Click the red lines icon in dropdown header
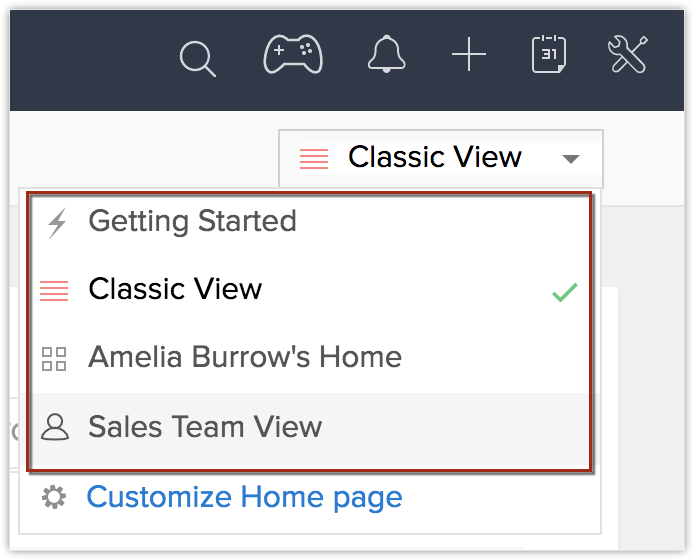Image resolution: width=694 pixels, height=560 pixels. coord(314,158)
